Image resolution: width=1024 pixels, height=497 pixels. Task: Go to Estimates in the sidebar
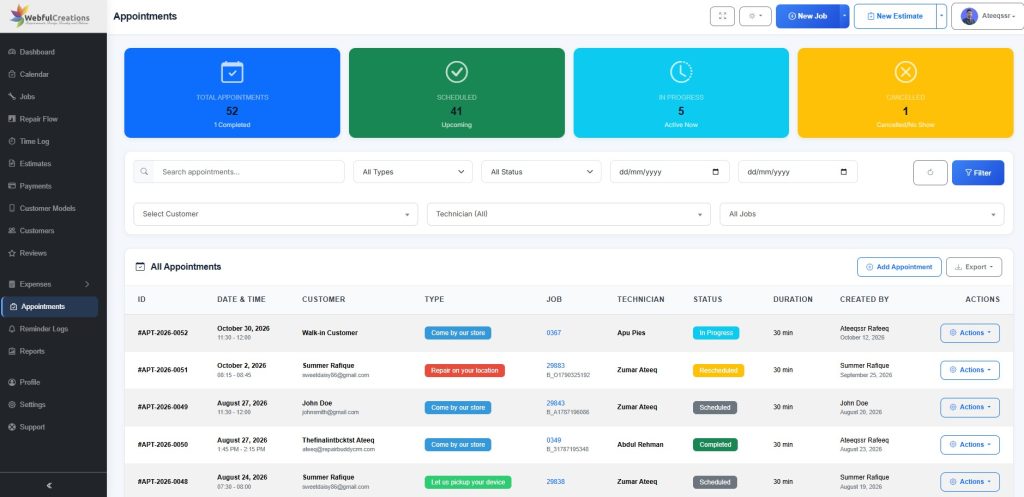click(x=35, y=164)
